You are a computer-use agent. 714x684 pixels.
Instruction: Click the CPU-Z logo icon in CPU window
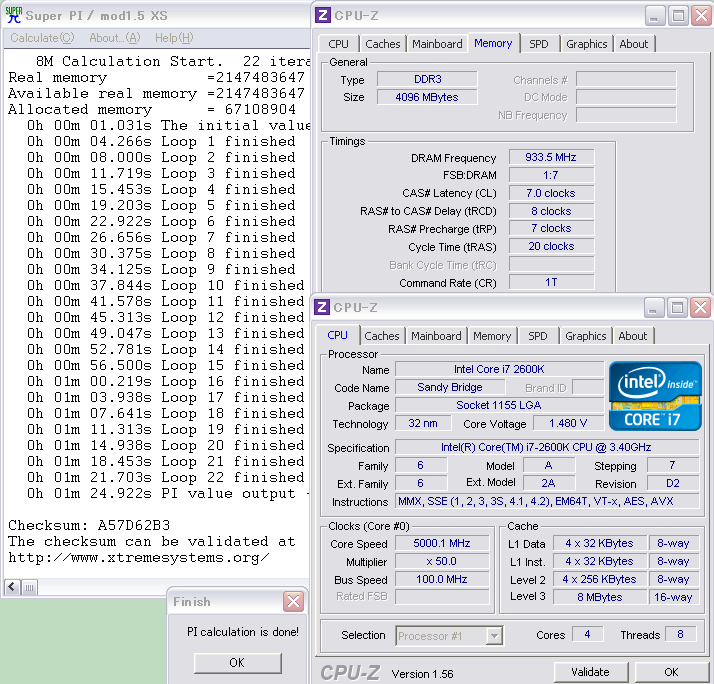pos(321,307)
